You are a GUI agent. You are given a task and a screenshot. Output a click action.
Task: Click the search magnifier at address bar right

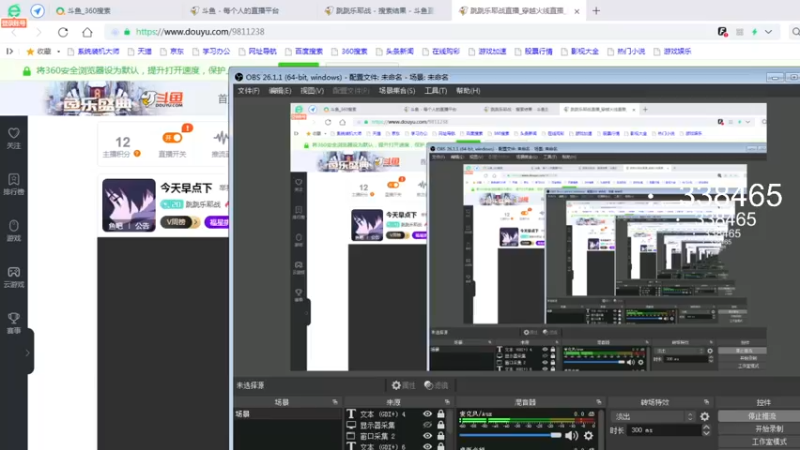(x=795, y=32)
